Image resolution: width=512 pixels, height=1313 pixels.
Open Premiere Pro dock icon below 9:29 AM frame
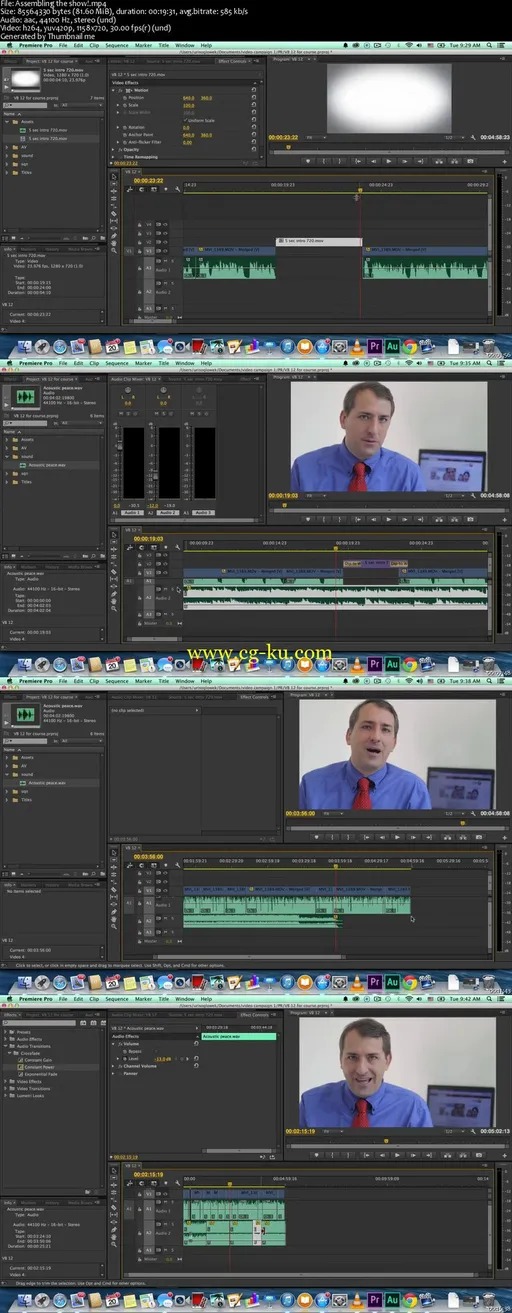click(374, 346)
